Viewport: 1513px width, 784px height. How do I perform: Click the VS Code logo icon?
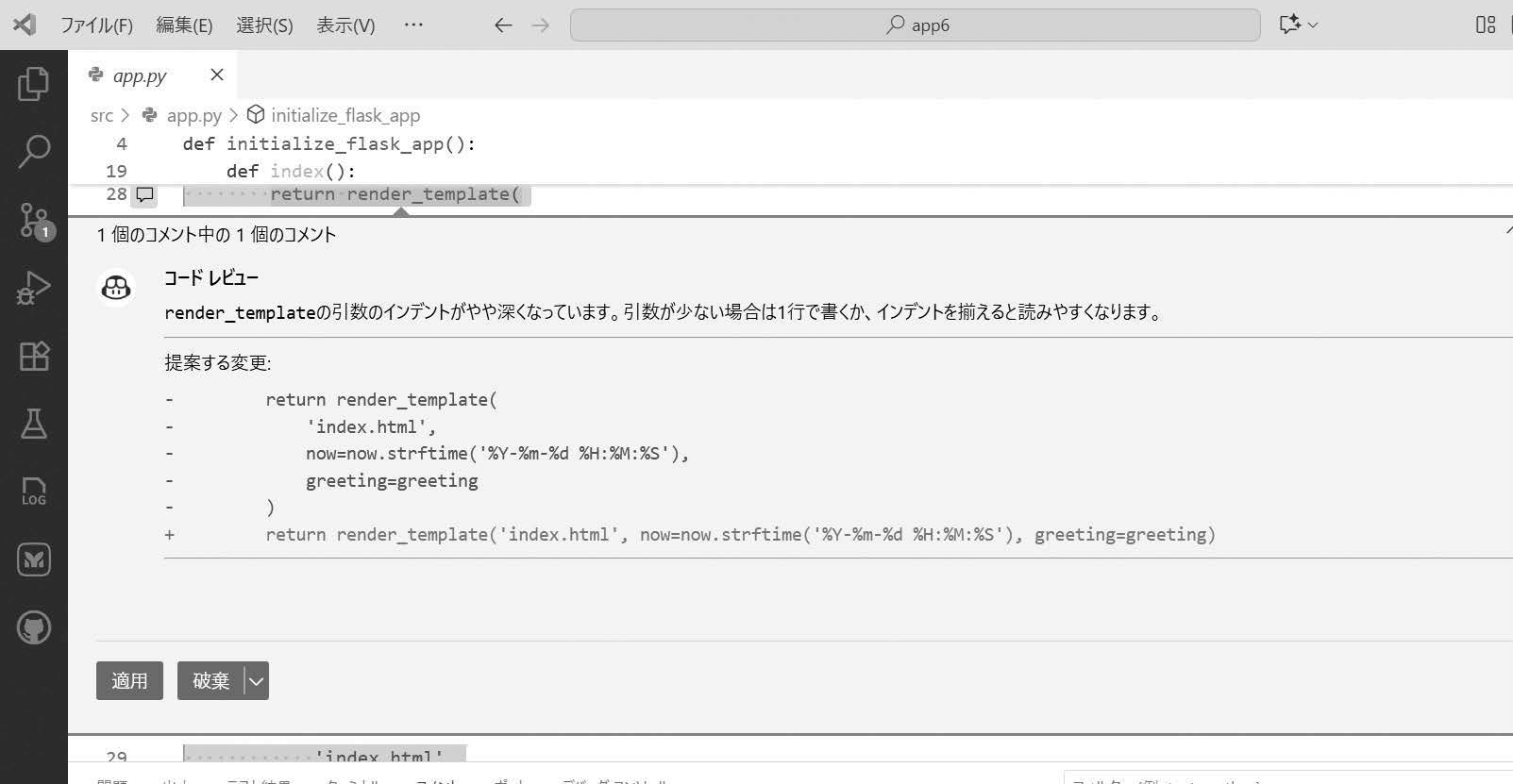(25, 25)
